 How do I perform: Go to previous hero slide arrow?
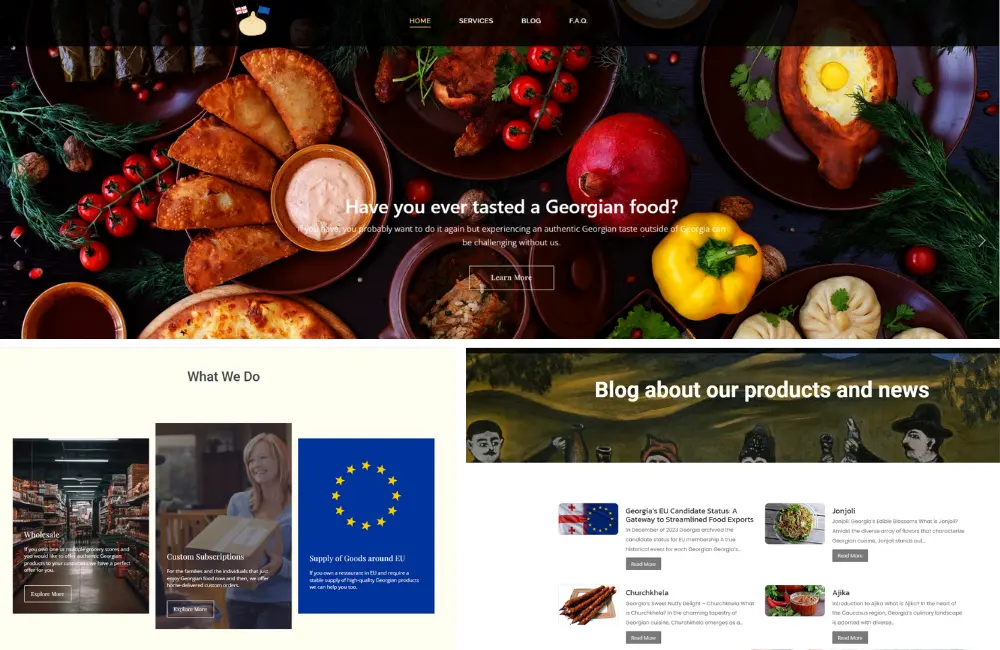point(17,241)
